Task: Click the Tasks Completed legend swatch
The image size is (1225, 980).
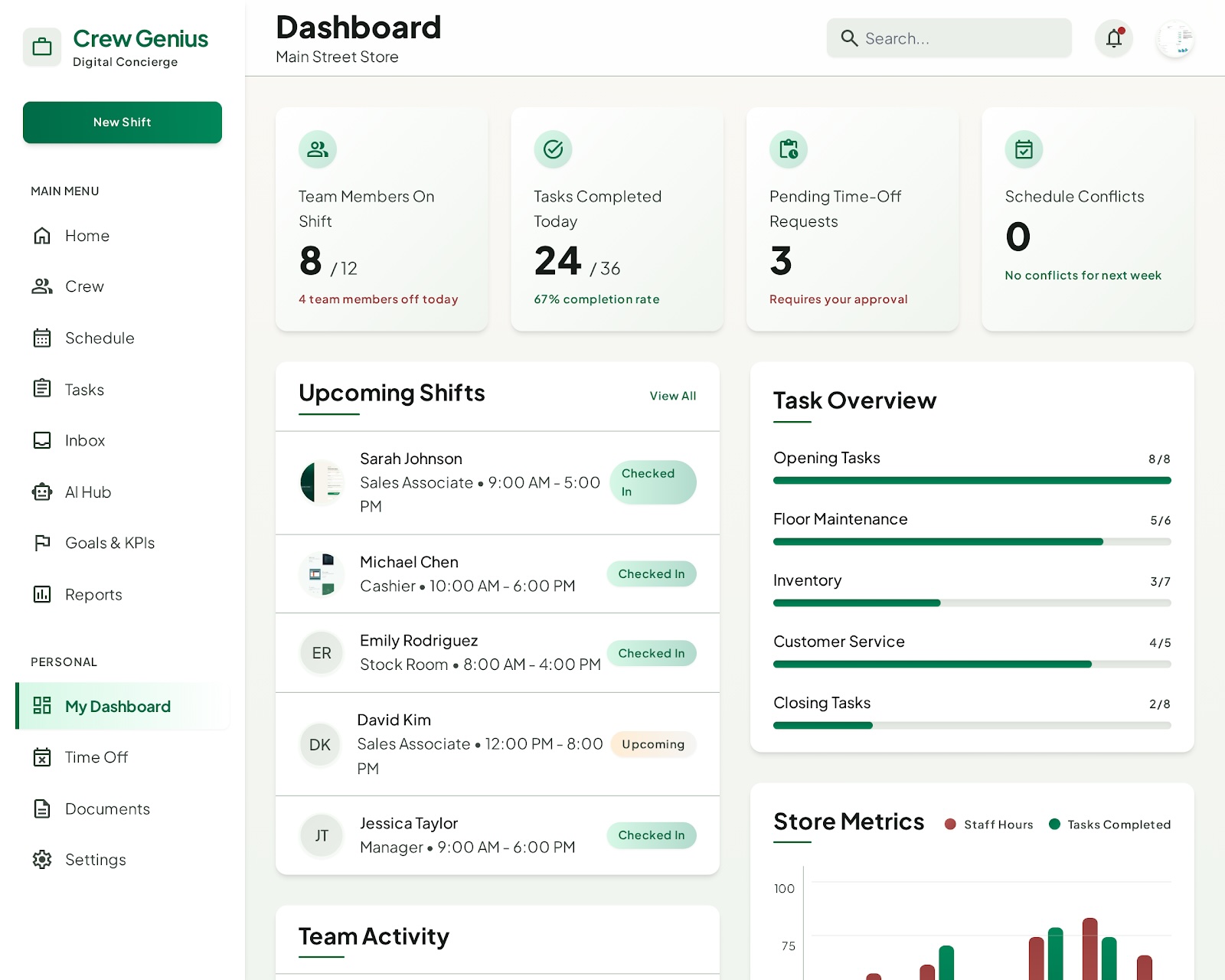Action: tap(1054, 825)
